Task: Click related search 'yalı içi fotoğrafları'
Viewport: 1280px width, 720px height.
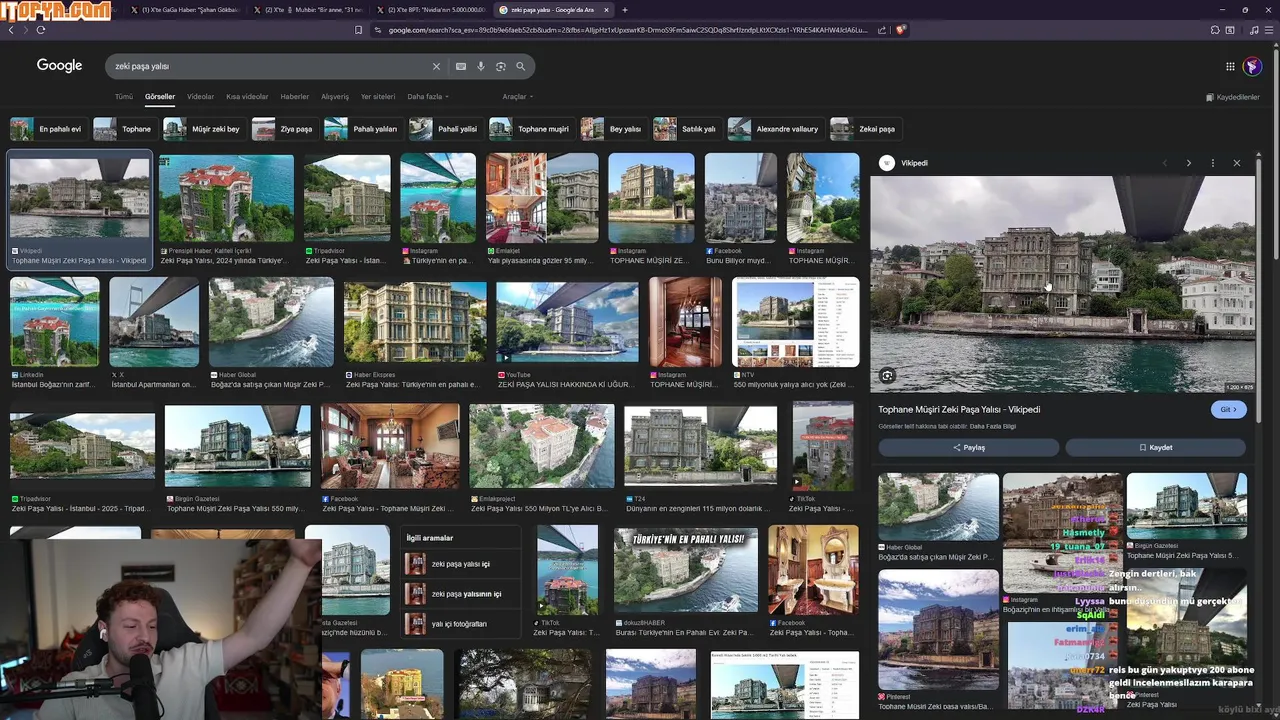Action: coord(460,624)
